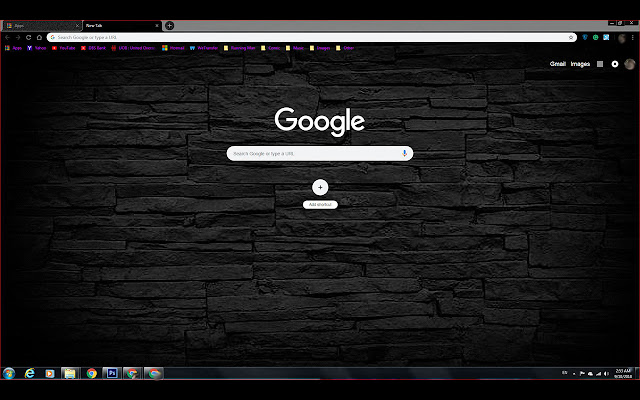This screenshot has height=400, width=640.
Task: Launch Internet Explorer from the taskbar
Action: (29, 373)
